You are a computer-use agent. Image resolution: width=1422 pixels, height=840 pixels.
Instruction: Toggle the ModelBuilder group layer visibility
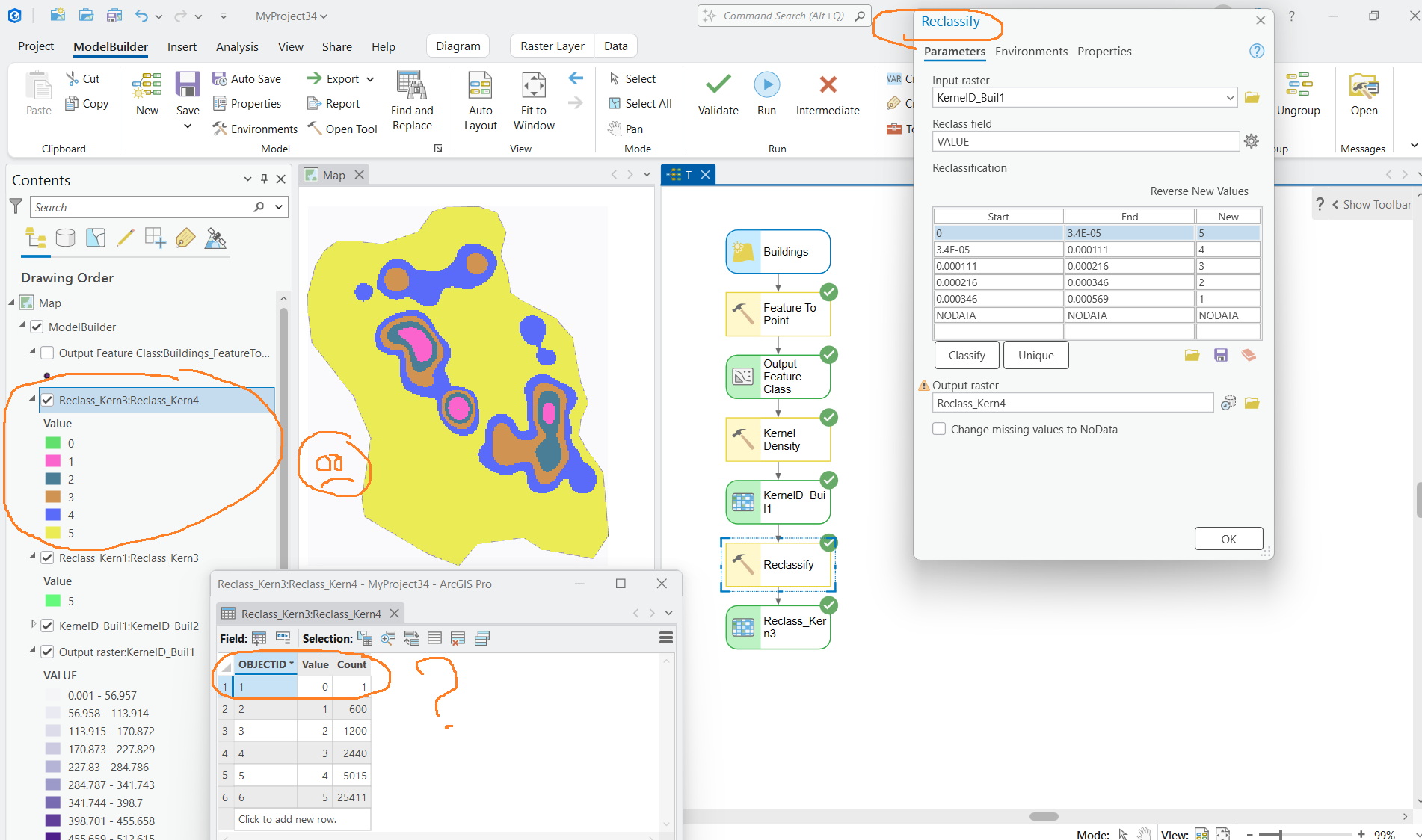coord(37,327)
